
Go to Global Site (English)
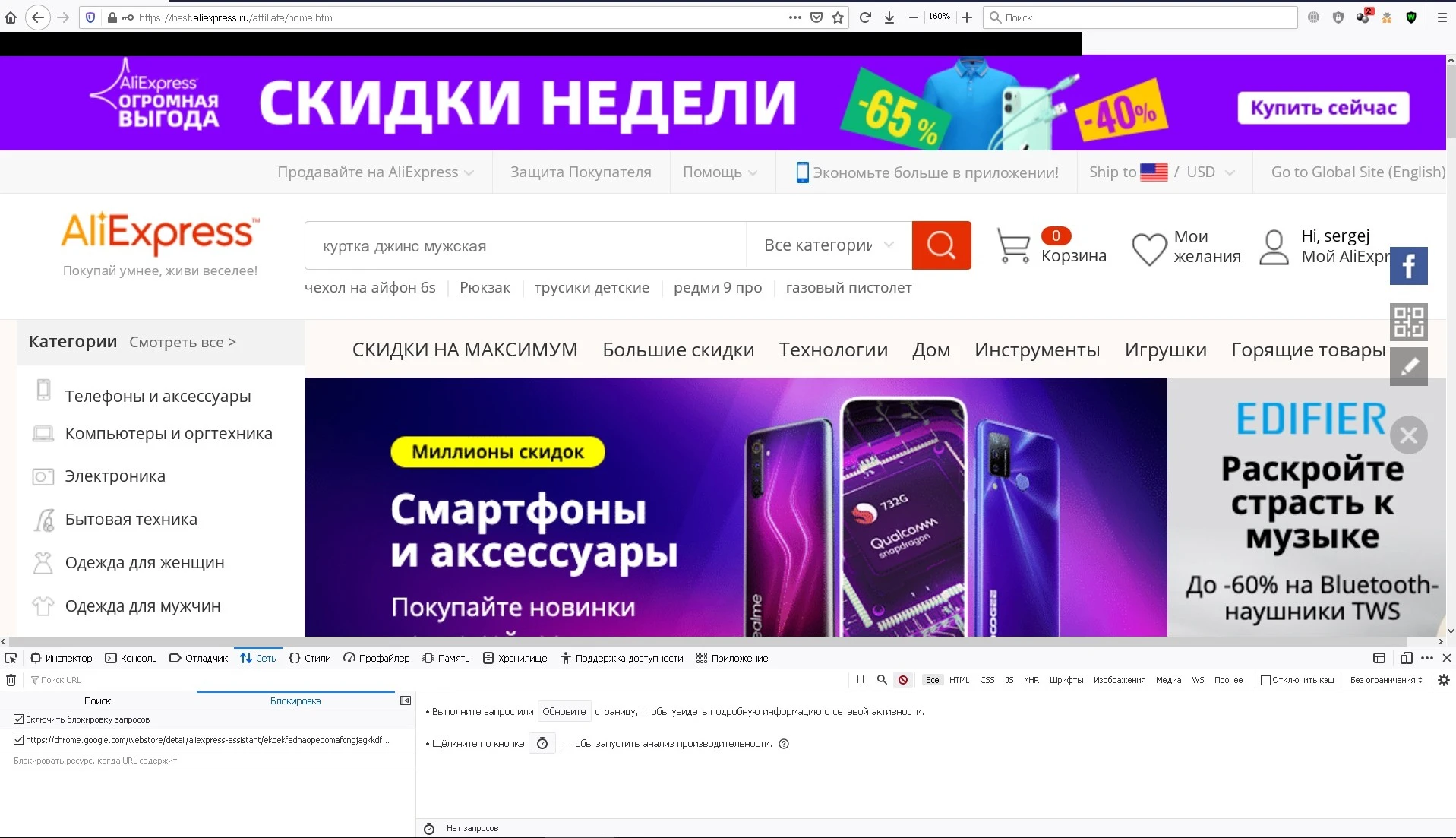pyautogui.click(x=1358, y=172)
